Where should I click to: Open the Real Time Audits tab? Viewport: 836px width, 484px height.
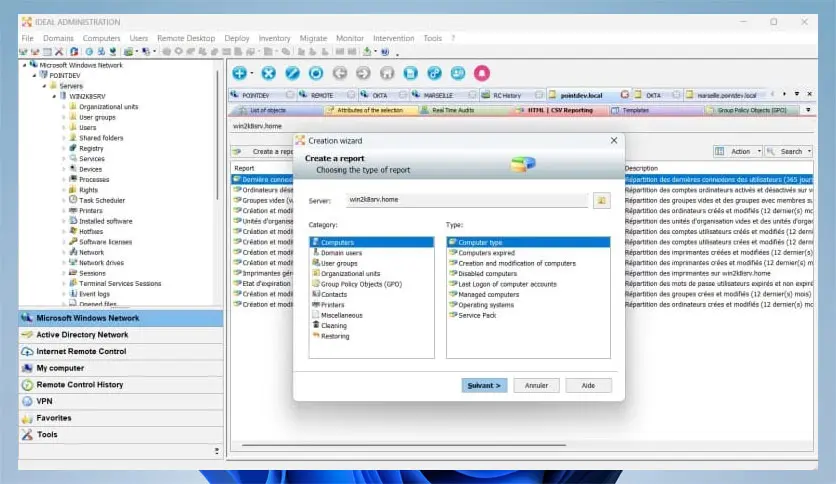(x=453, y=110)
